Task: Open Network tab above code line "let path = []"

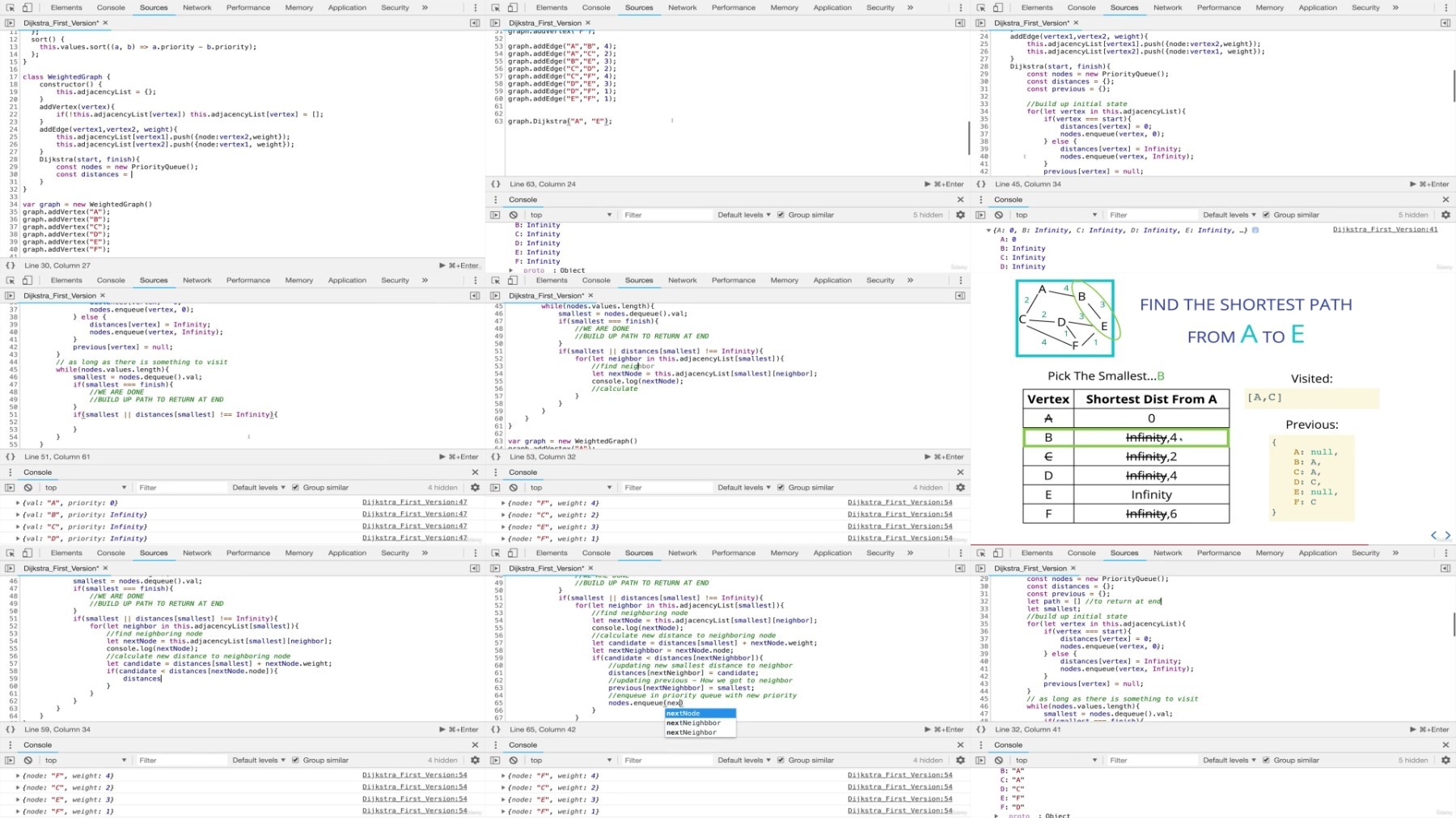Action: point(1167,553)
